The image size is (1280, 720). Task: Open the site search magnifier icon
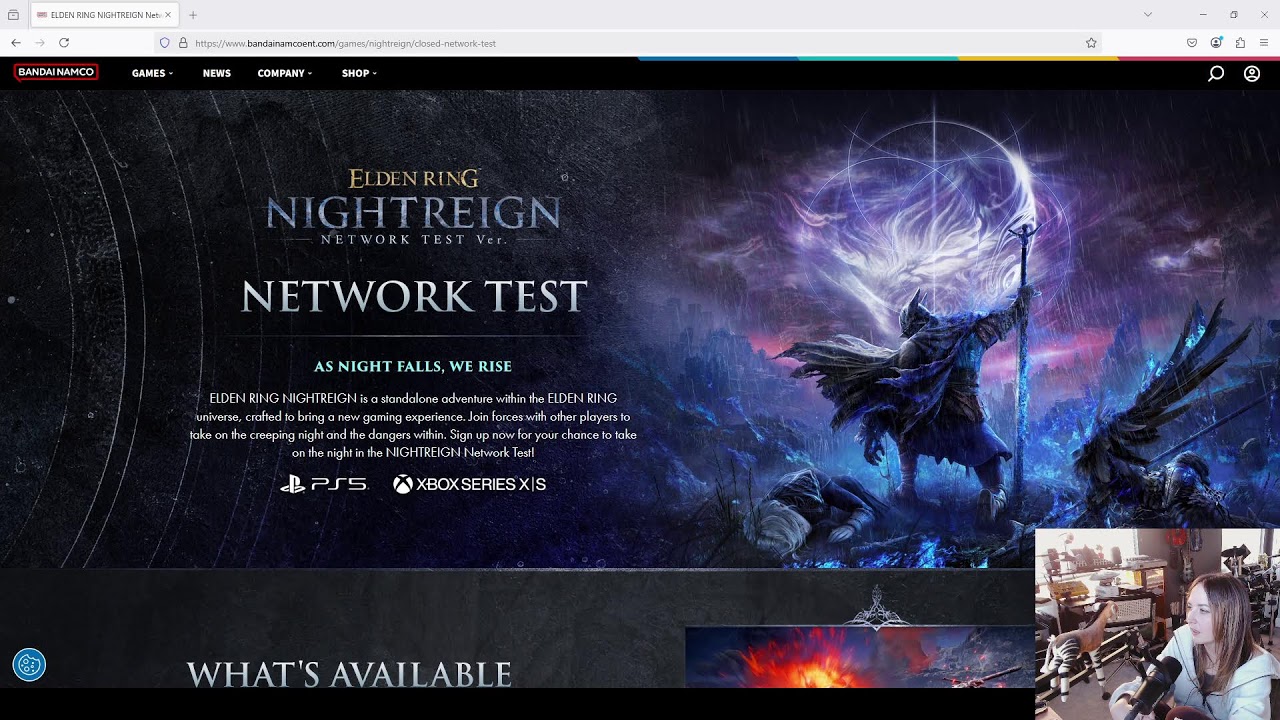pos(1216,73)
